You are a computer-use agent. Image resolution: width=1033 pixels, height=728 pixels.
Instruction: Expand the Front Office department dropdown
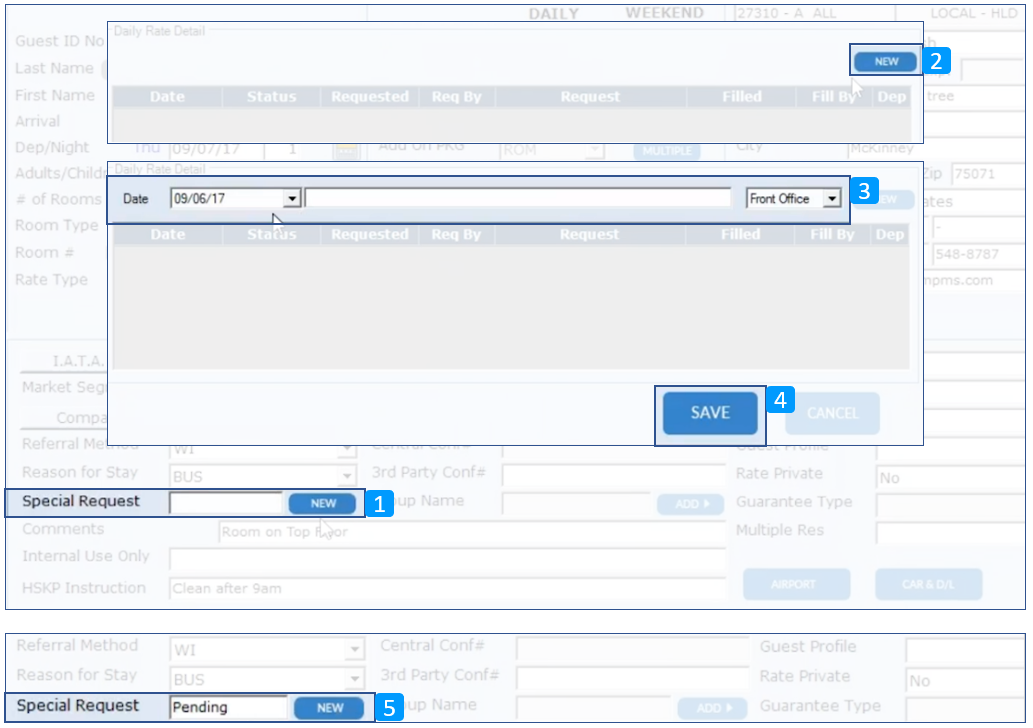coord(831,199)
